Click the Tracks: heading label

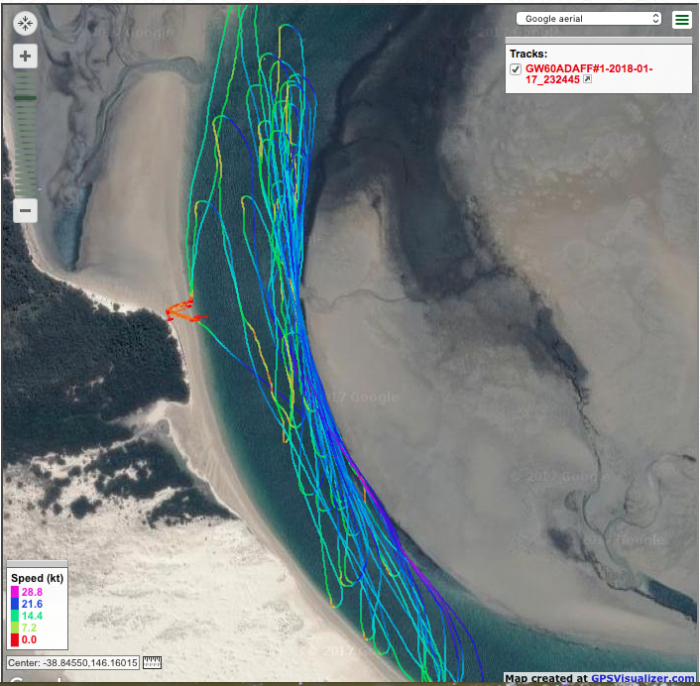click(x=529, y=54)
